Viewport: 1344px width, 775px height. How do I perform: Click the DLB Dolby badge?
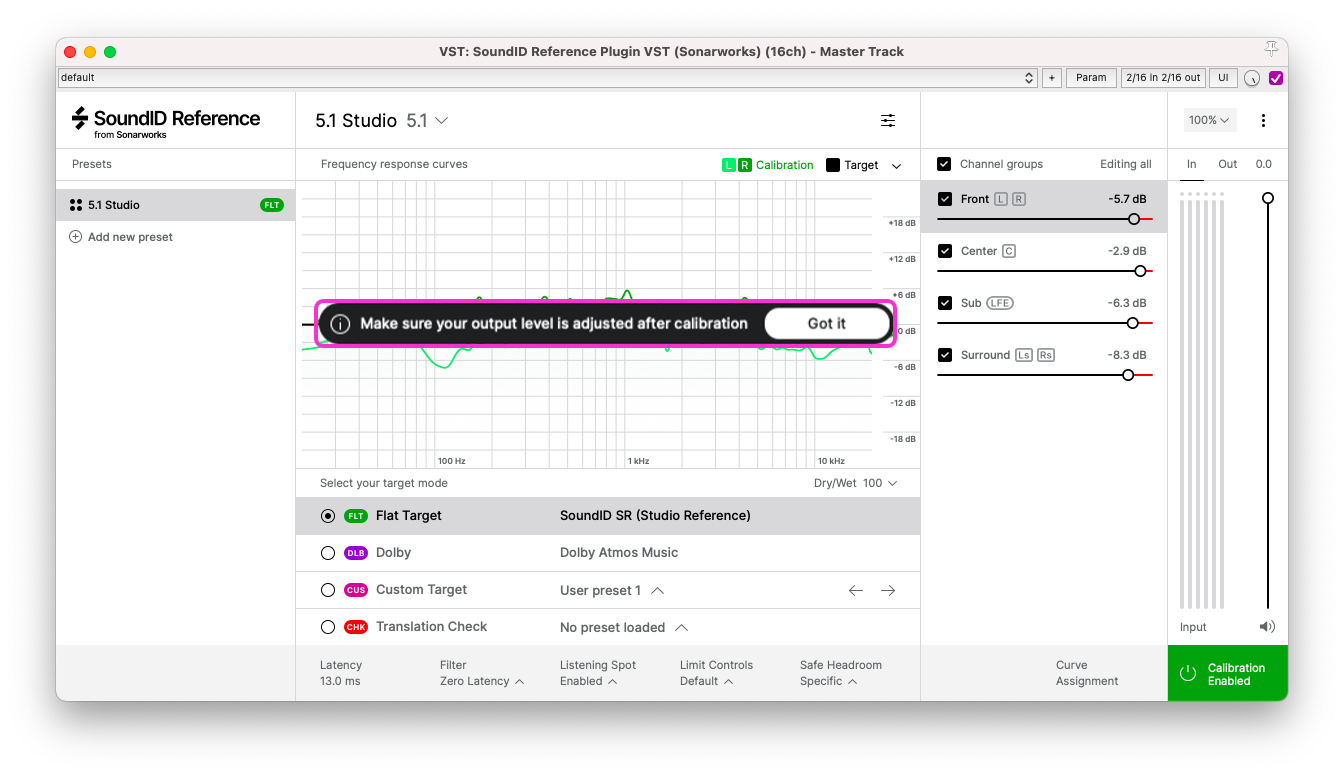pos(356,553)
